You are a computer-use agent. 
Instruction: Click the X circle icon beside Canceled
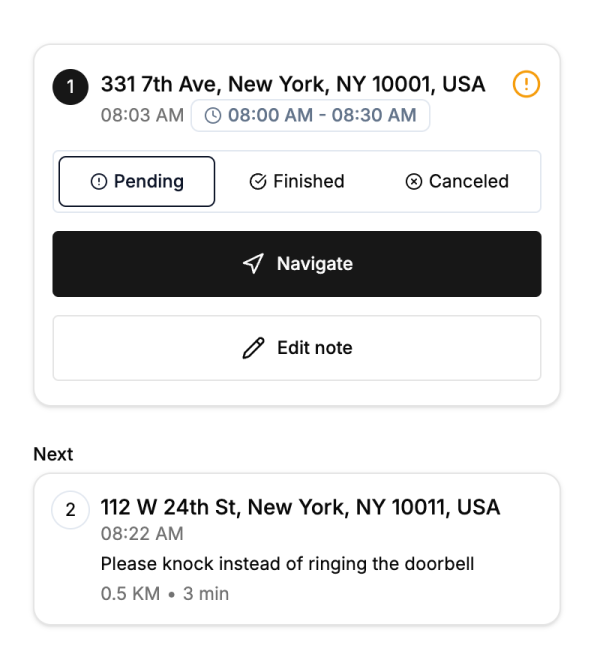pyautogui.click(x=413, y=181)
